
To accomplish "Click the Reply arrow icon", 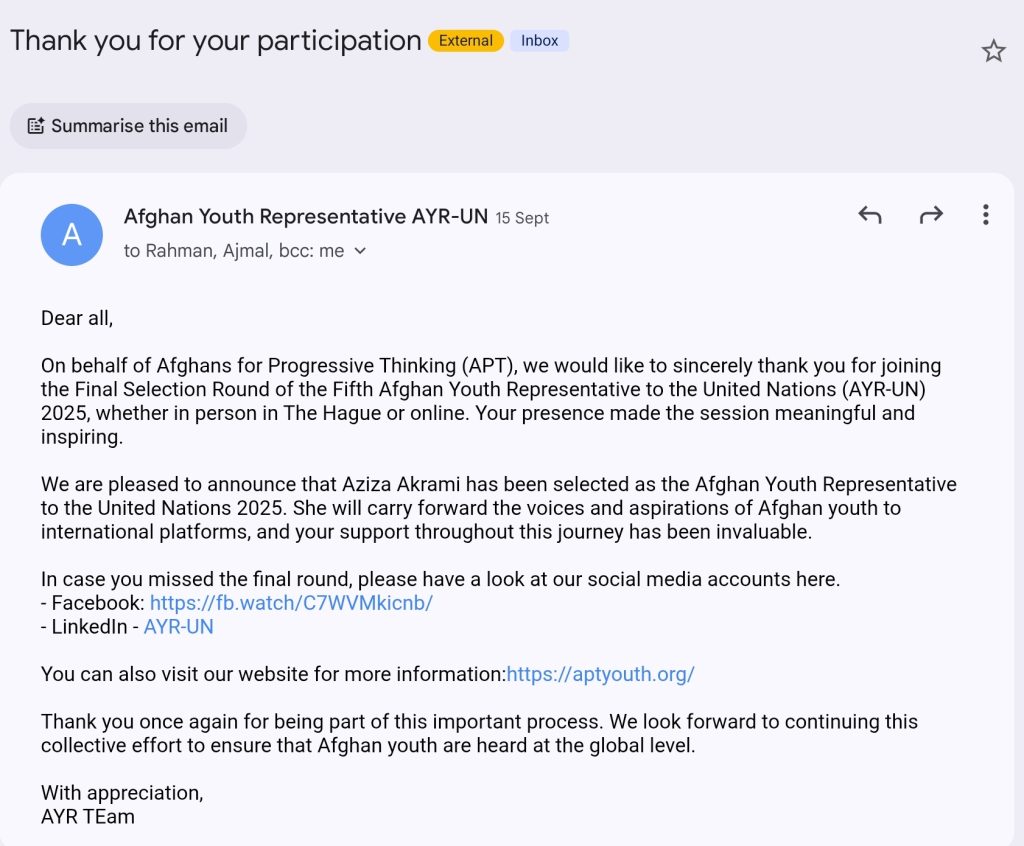I will [870, 215].
